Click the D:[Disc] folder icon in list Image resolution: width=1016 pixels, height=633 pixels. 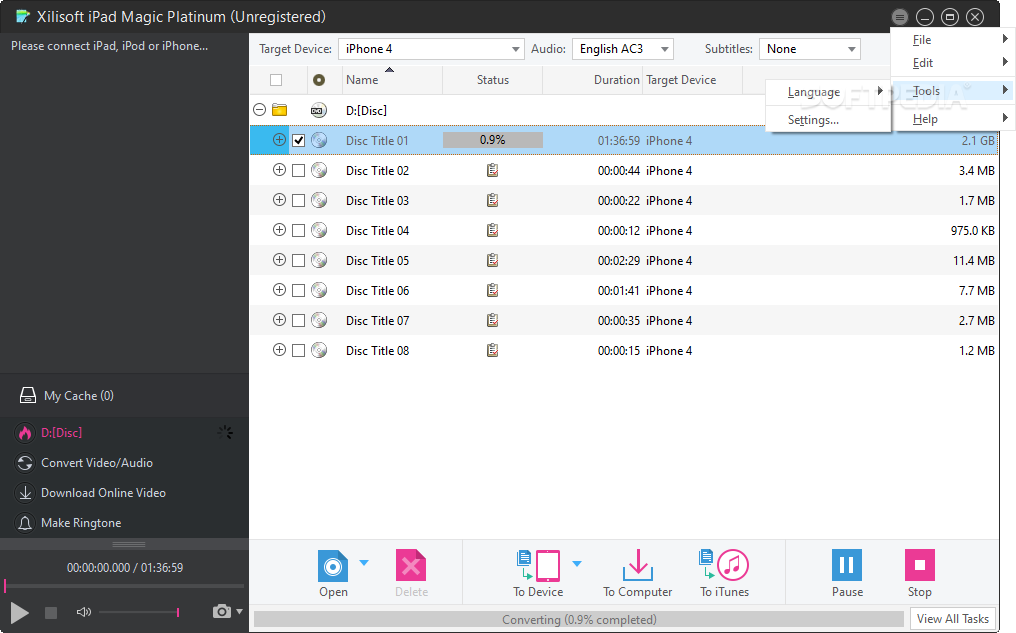tap(279, 110)
